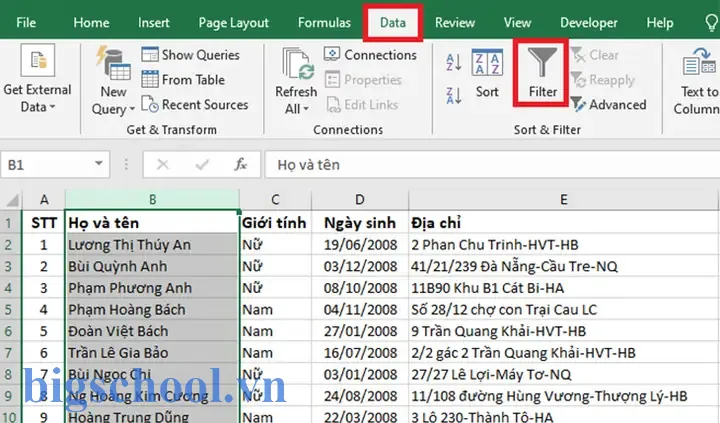The image size is (720, 423).
Task: Click the Enter checkmark in formula bar
Action: [202, 164]
